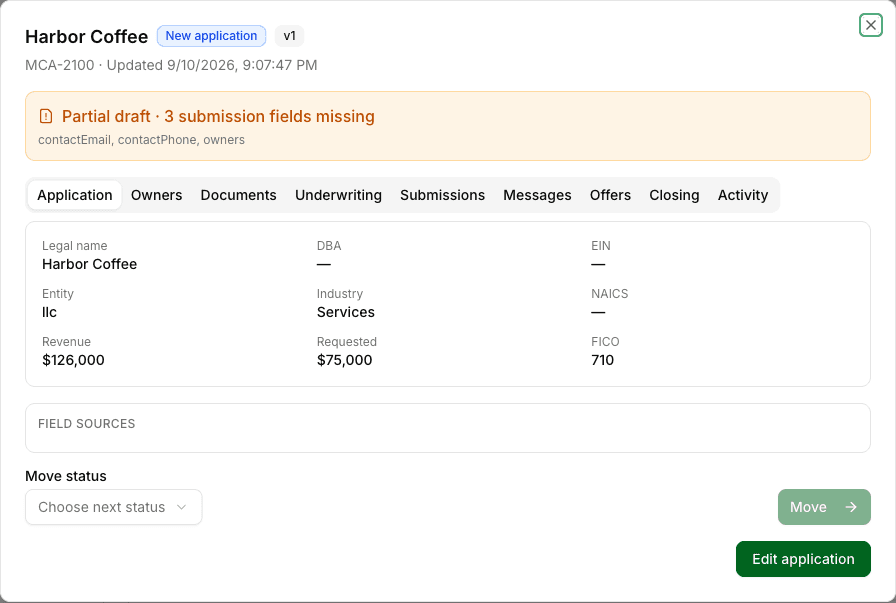
Task: Open the Messages tab
Action: click(x=537, y=195)
